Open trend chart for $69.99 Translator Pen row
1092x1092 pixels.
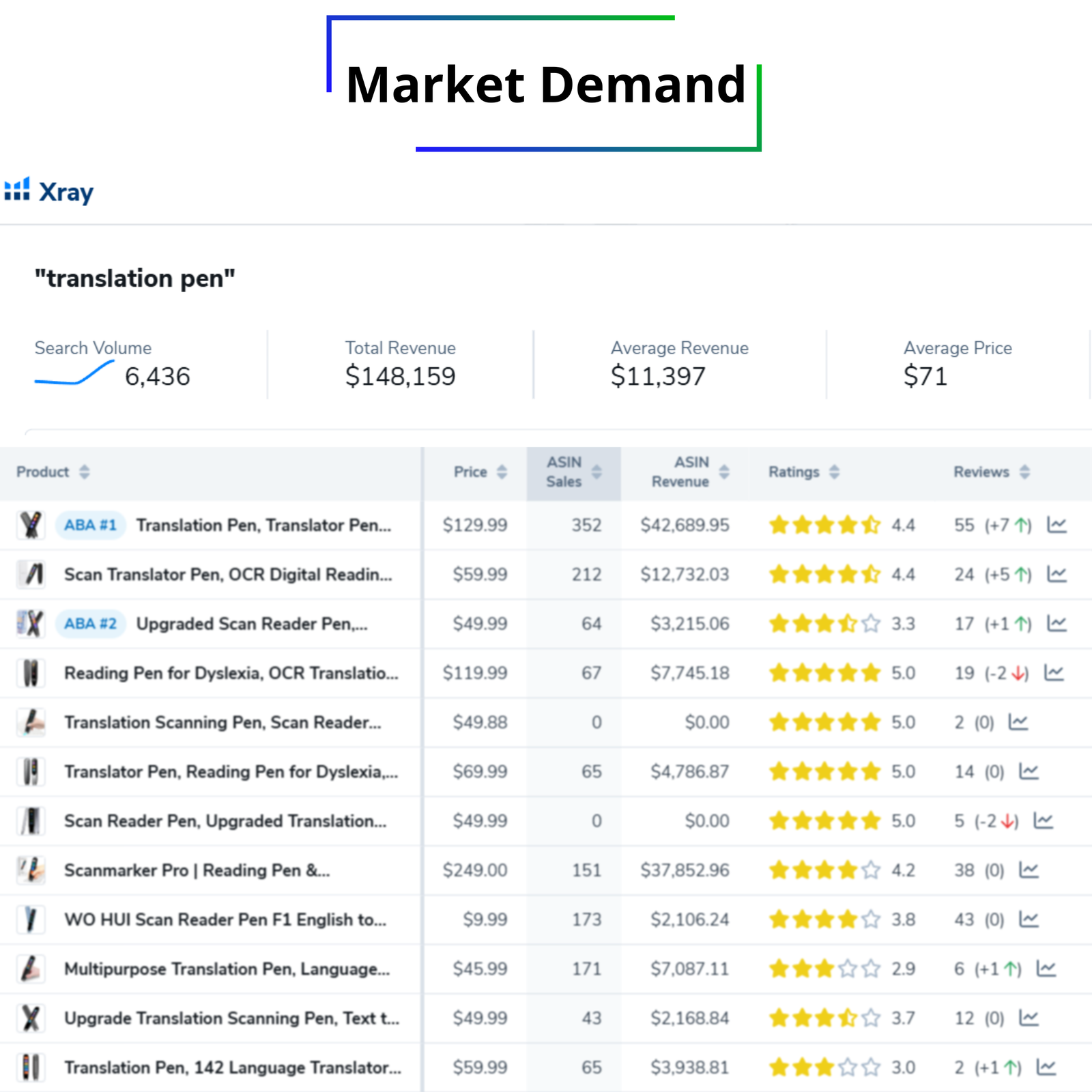coord(1029,771)
